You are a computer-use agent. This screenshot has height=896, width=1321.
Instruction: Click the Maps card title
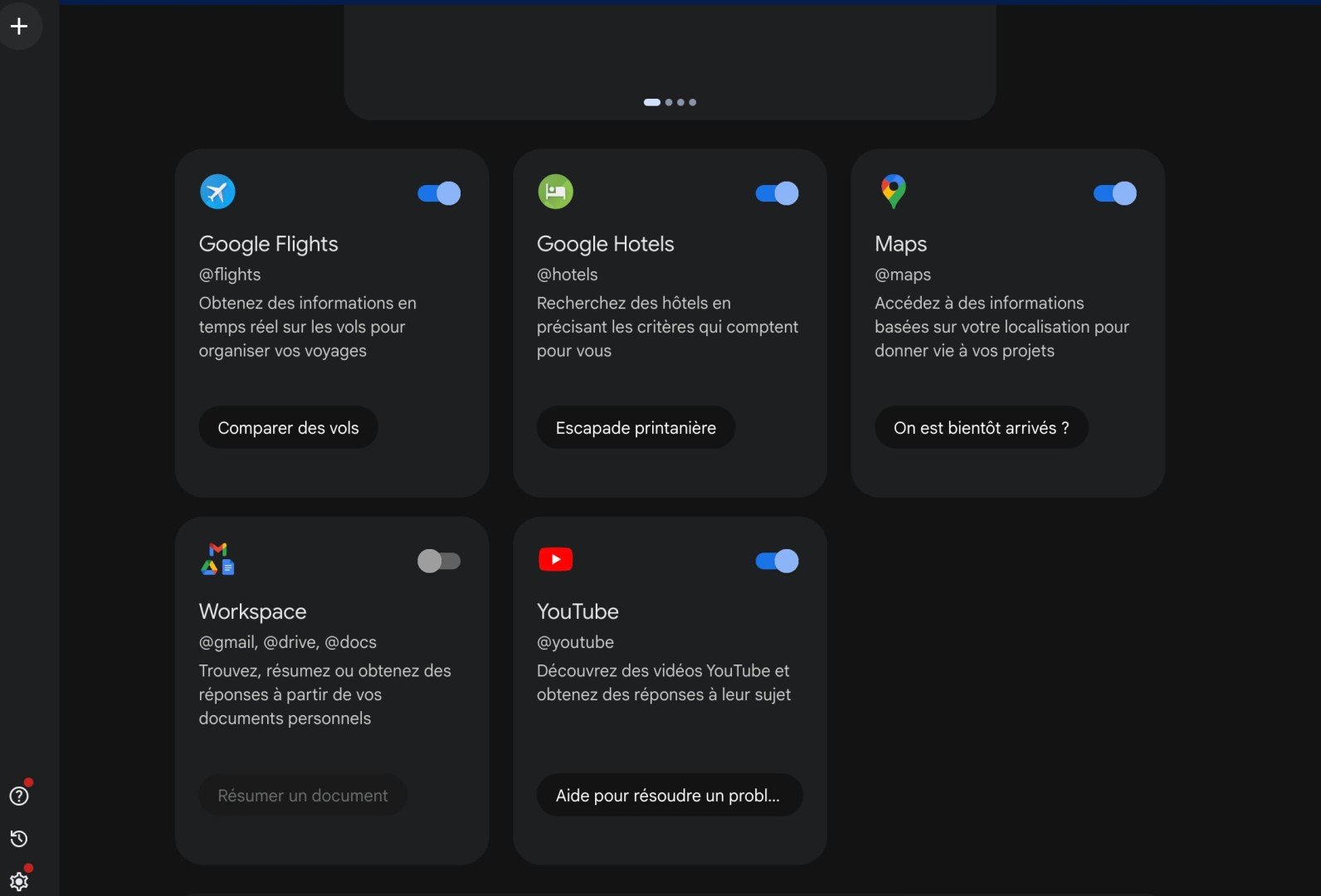tap(900, 244)
